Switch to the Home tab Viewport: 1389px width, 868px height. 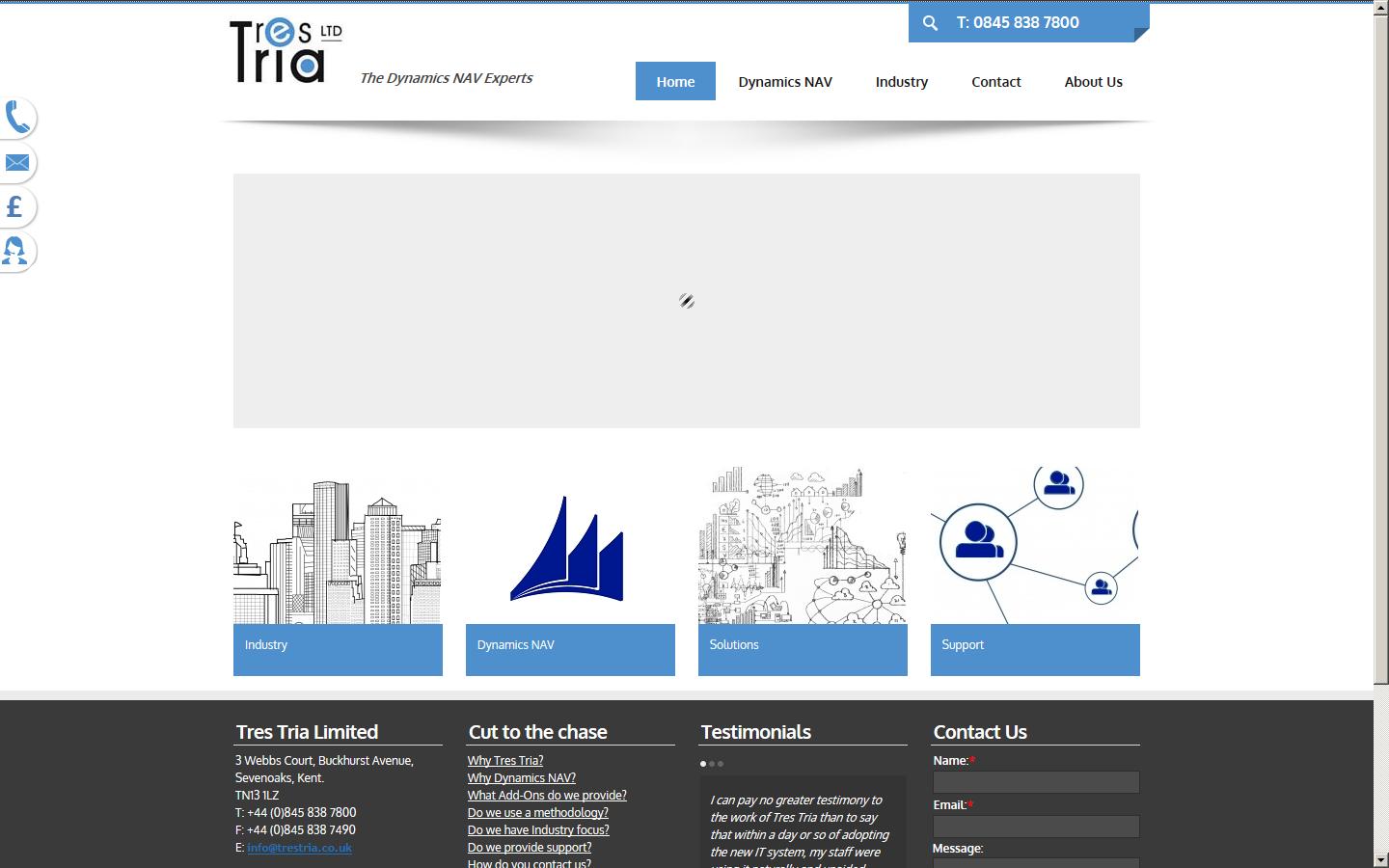tap(675, 81)
